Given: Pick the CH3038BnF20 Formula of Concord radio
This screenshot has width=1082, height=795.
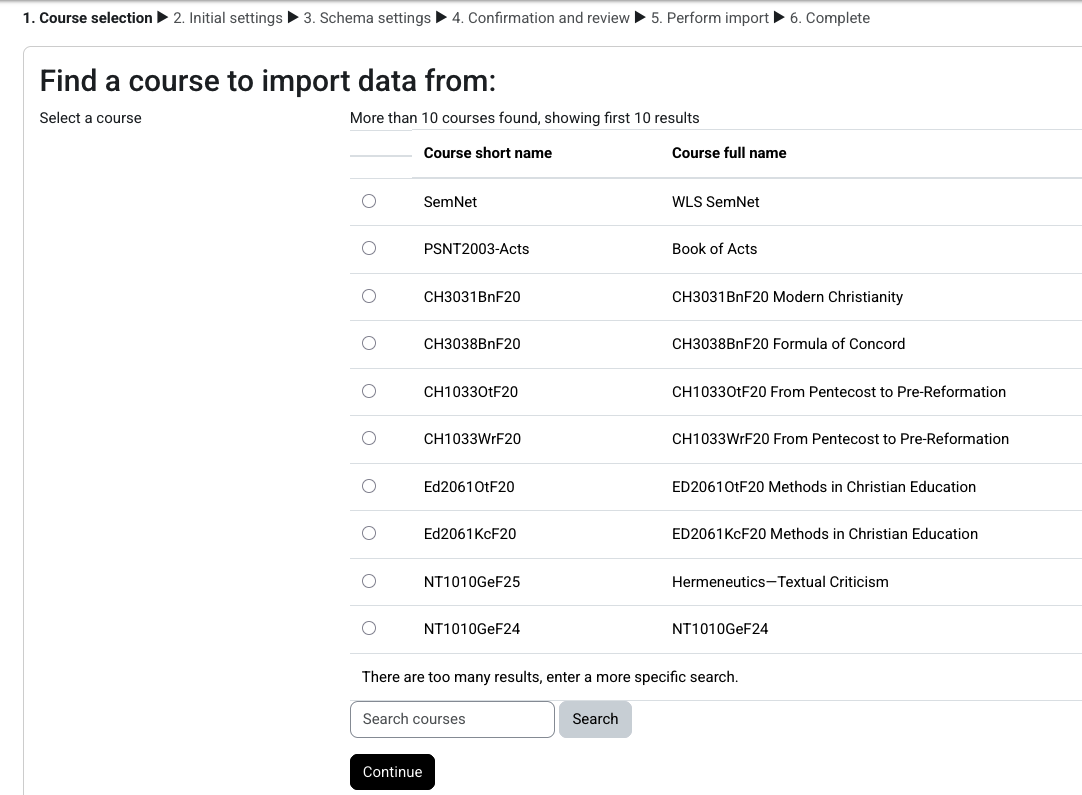Looking at the screenshot, I should (x=369, y=343).
